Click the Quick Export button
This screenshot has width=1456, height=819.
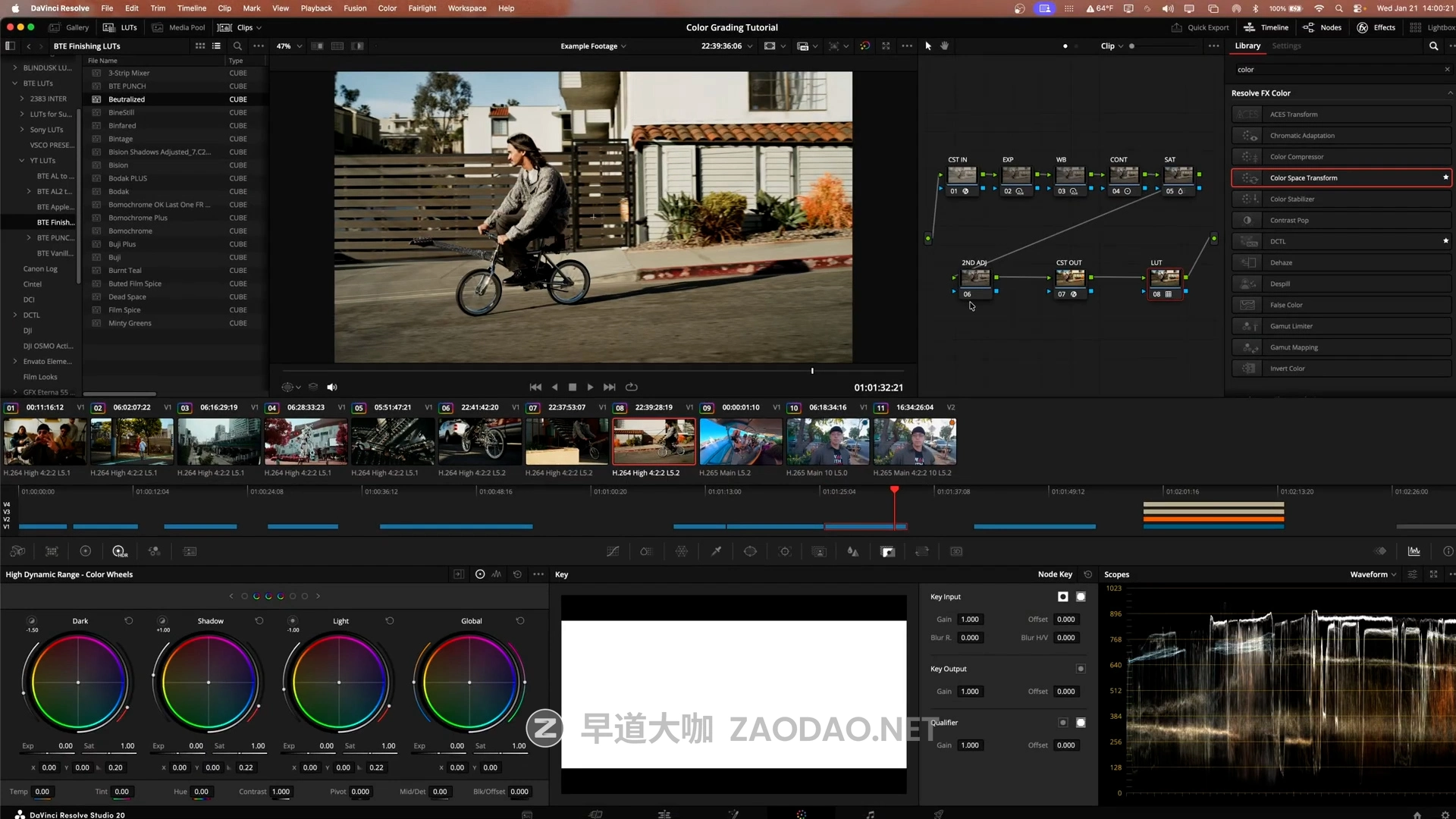[1200, 27]
